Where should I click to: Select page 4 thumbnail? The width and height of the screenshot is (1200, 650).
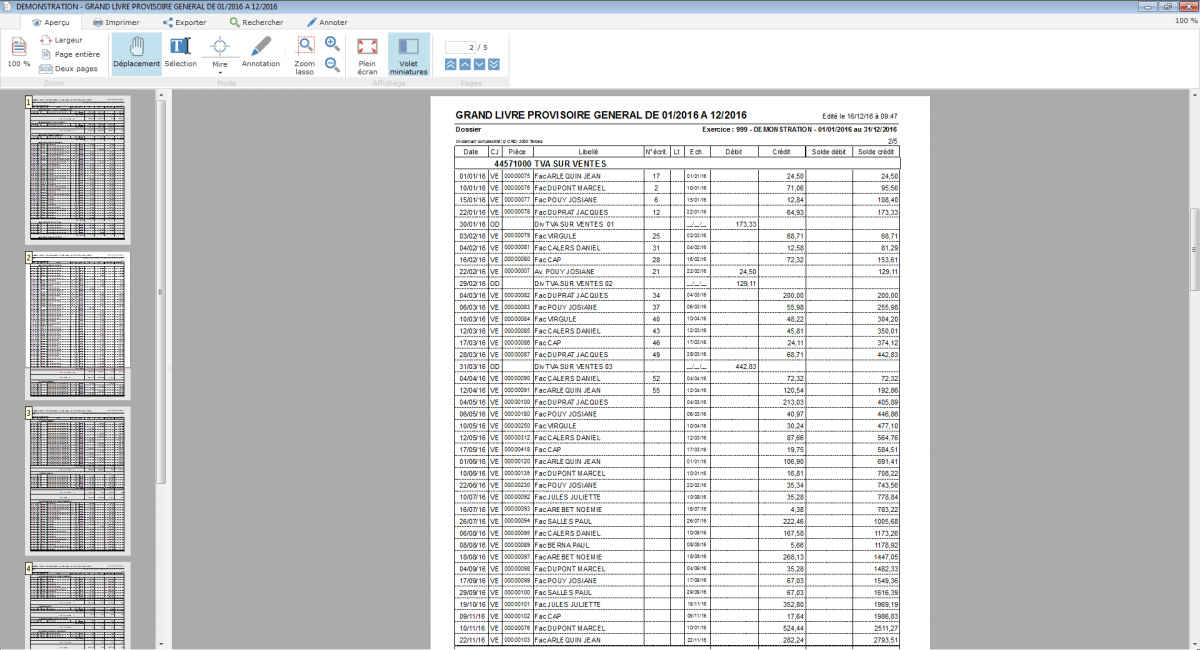(78, 605)
